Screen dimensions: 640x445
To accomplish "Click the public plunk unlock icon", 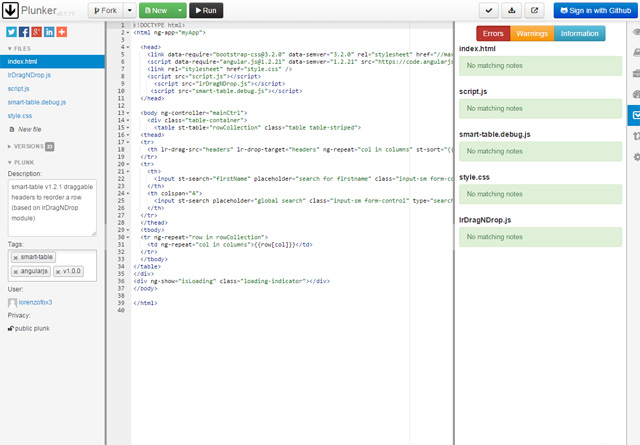I will 11,328.
